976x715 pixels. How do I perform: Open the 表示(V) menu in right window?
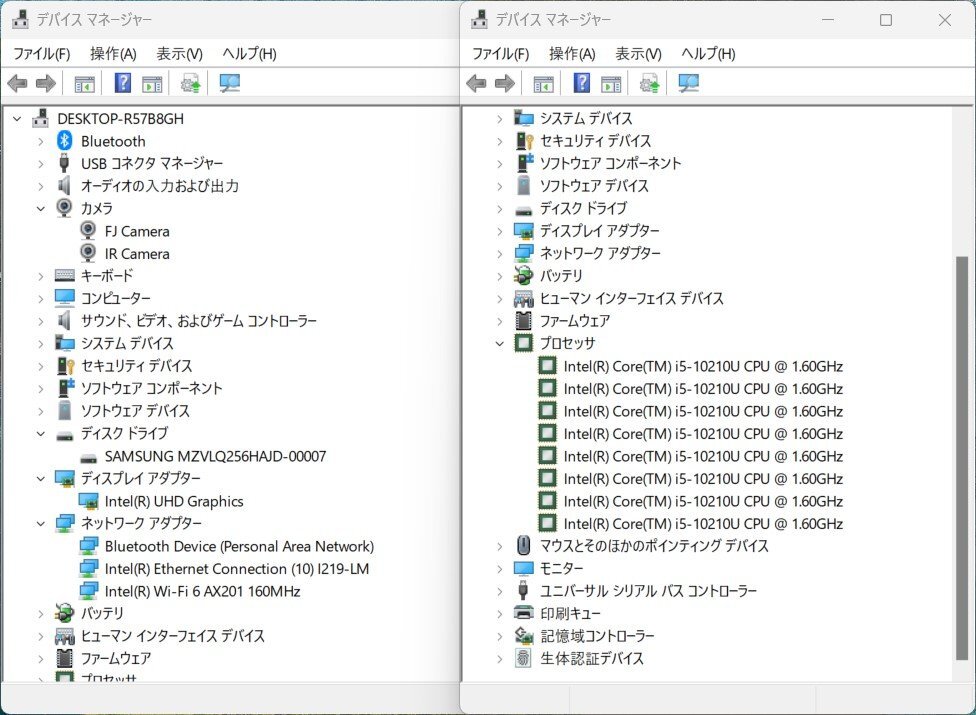638,53
